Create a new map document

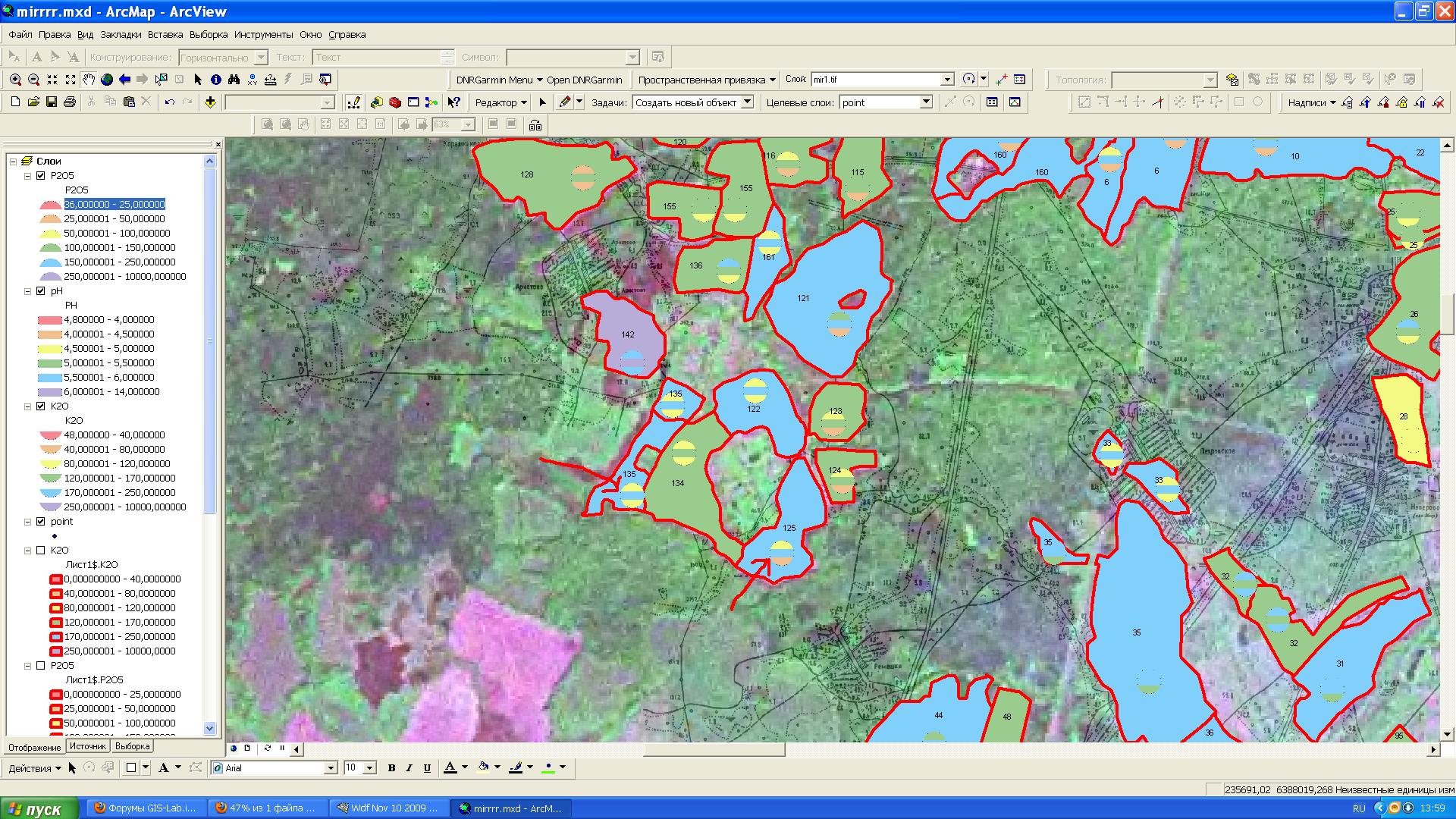point(15,102)
